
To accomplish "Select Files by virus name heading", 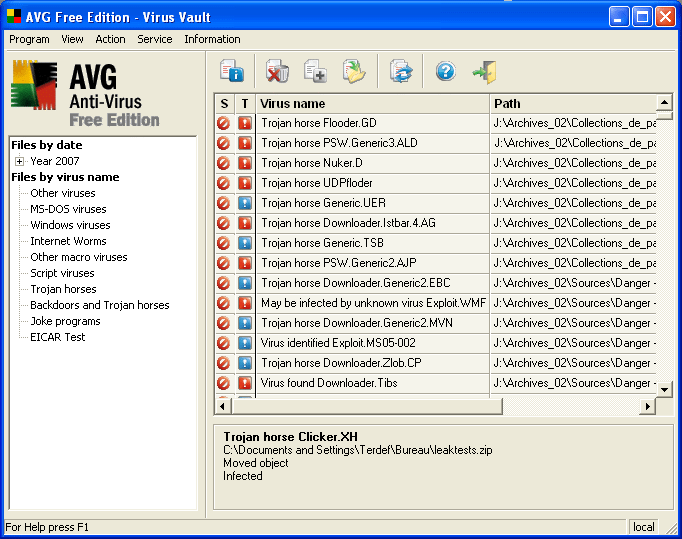I will point(65,177).
